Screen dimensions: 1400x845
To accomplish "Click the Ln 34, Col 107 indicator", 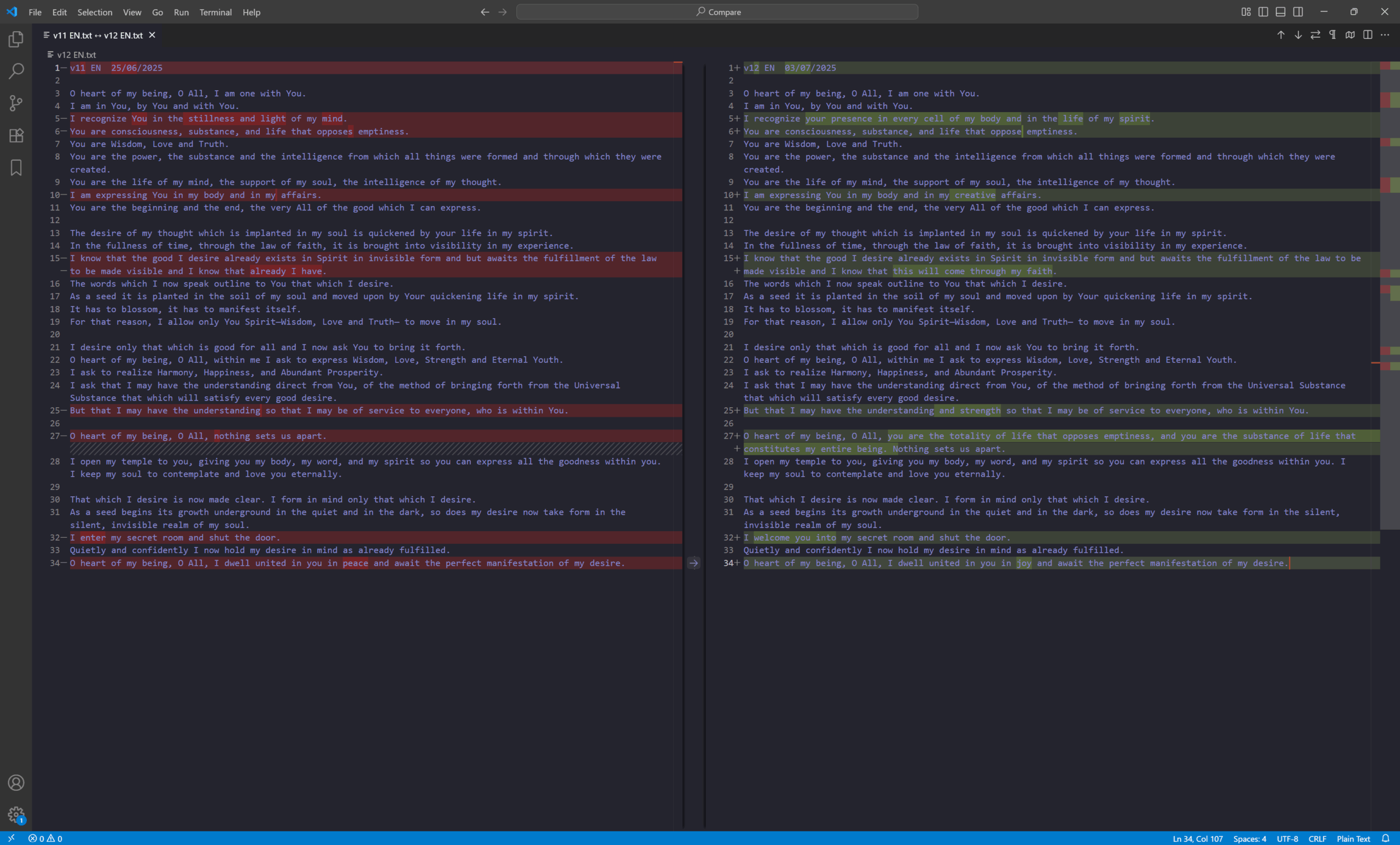I will pos(1197,839).
